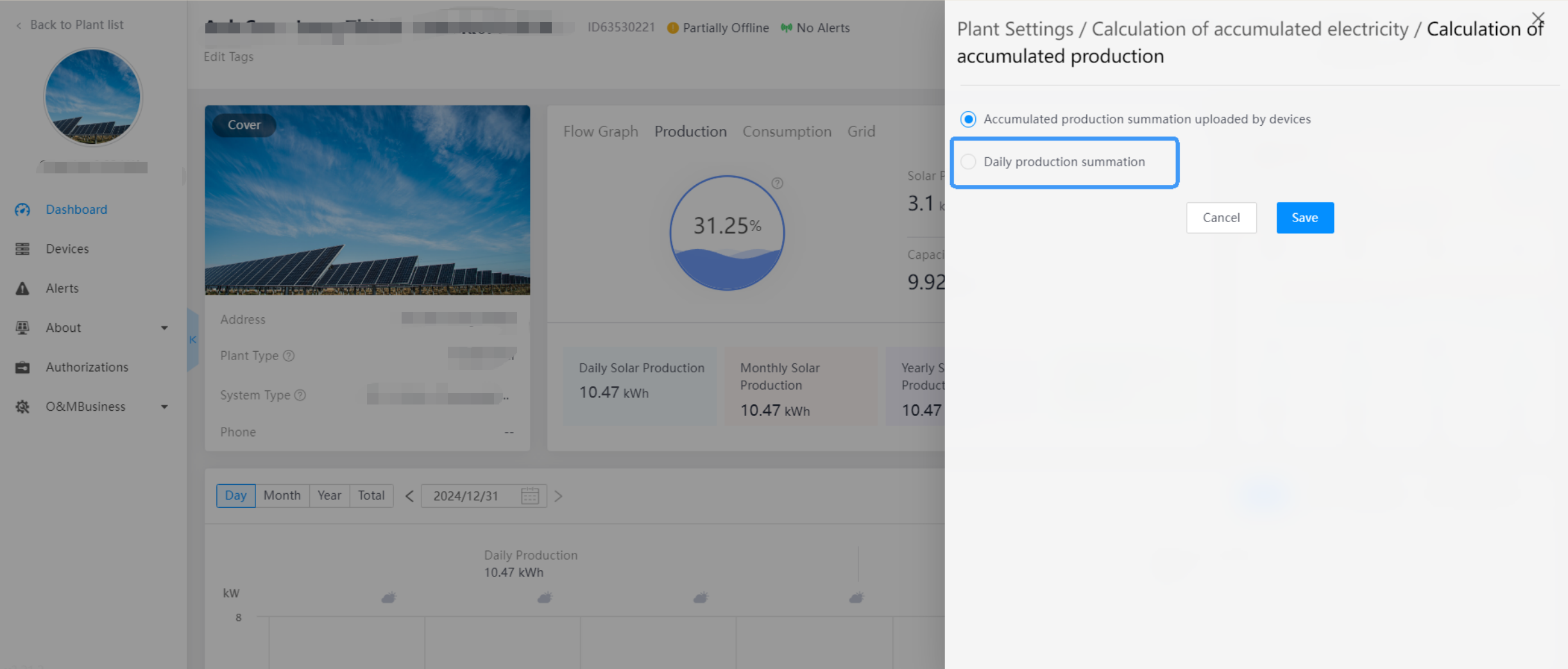
Task: Expand the About menu arrow
Action: 164,328
